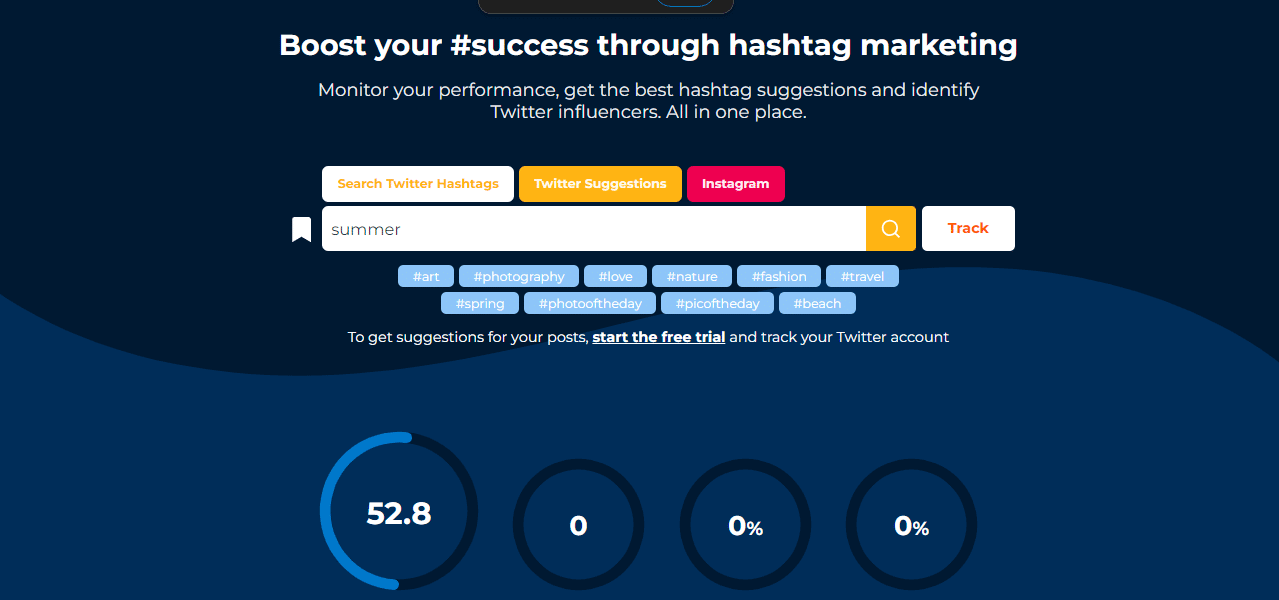Click the search field containing 'summer'
This screenshot has height=600, width=1279.
click(593, 228)
